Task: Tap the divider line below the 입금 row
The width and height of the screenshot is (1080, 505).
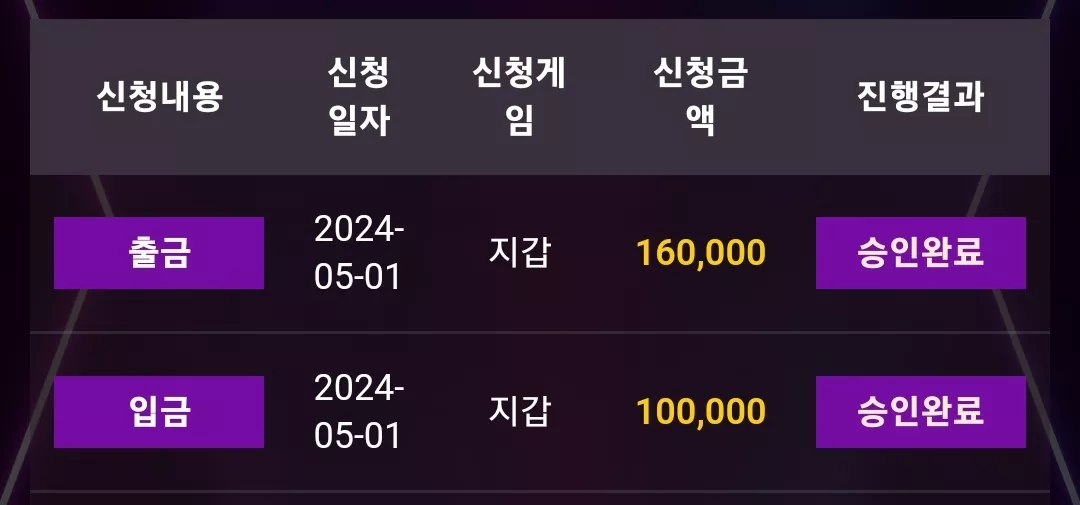Action: 540,492
